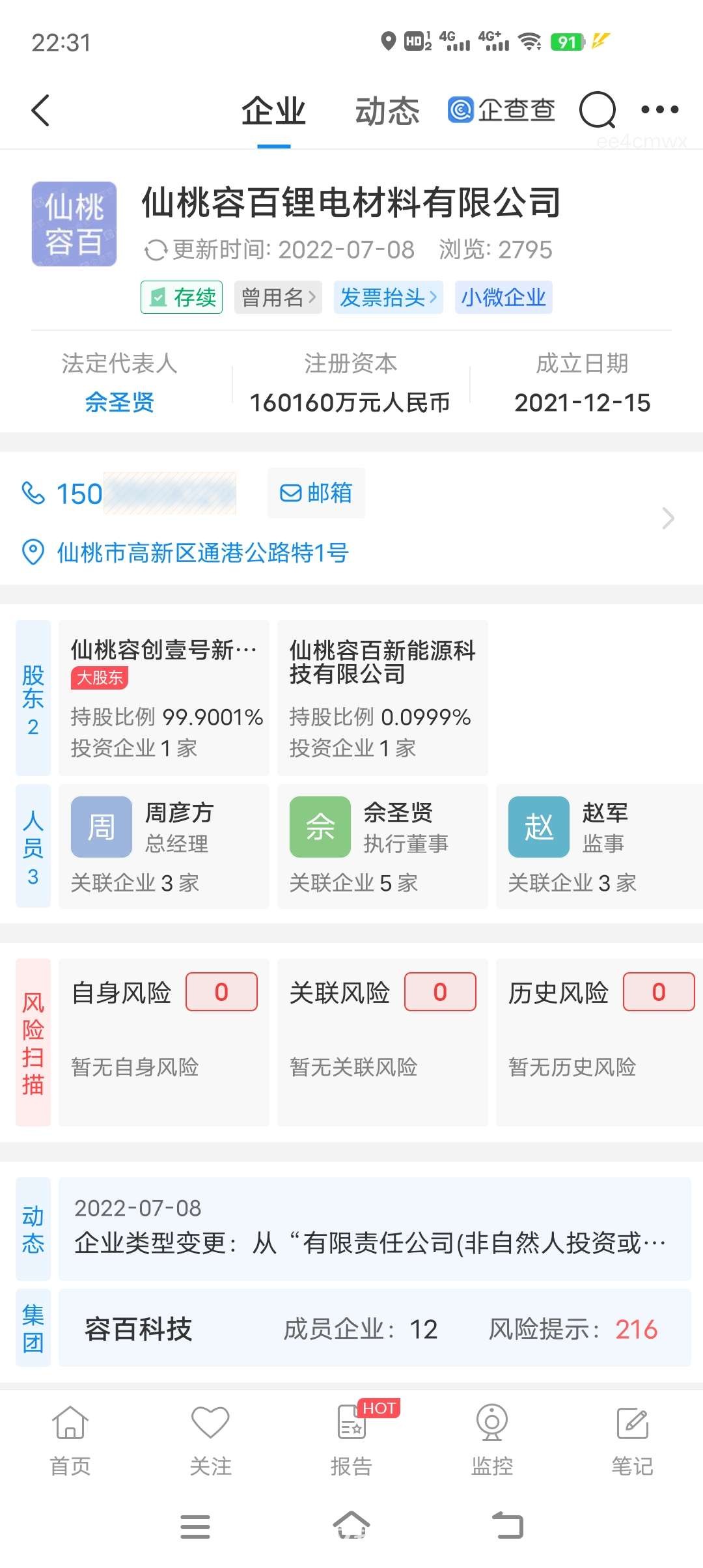
Task: Select the 企业 tab
Action: (273, 111)
